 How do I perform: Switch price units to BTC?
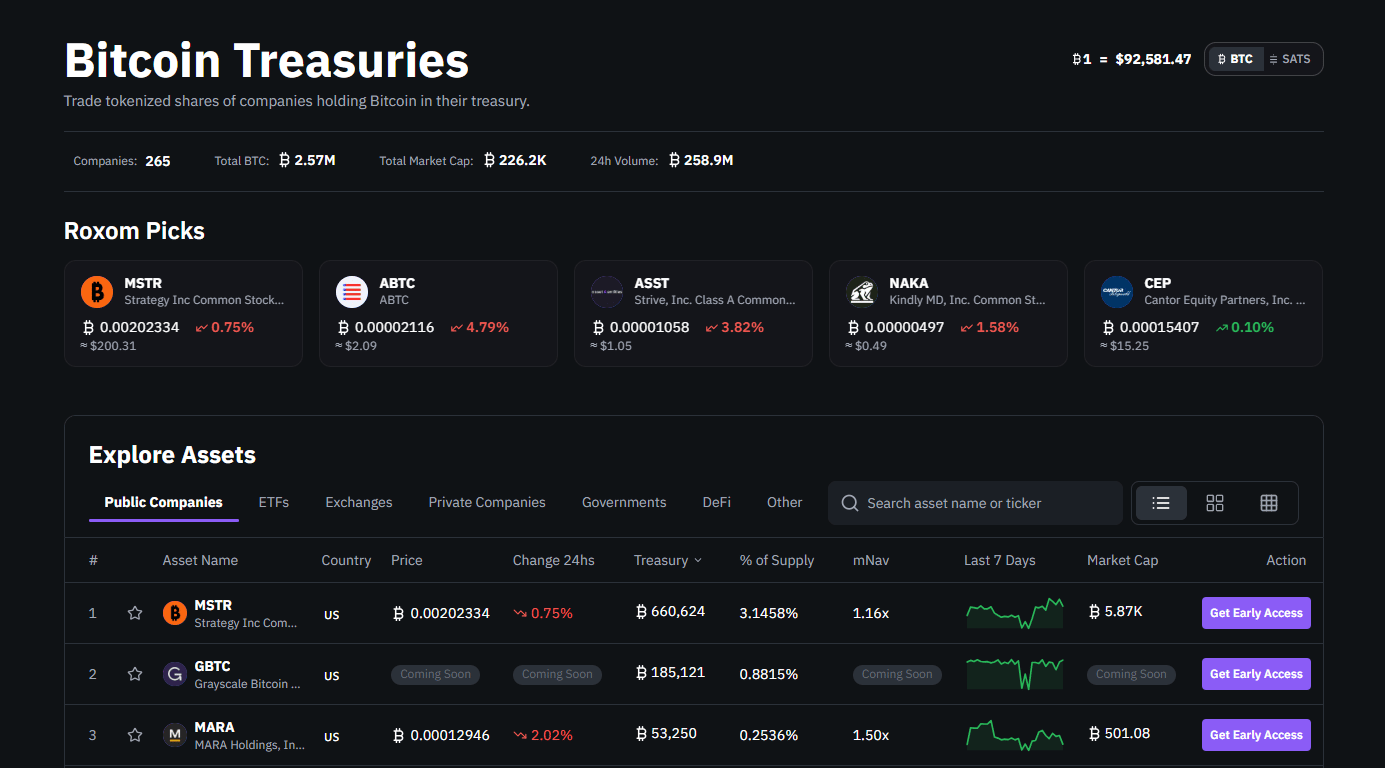coord(1236,59)
